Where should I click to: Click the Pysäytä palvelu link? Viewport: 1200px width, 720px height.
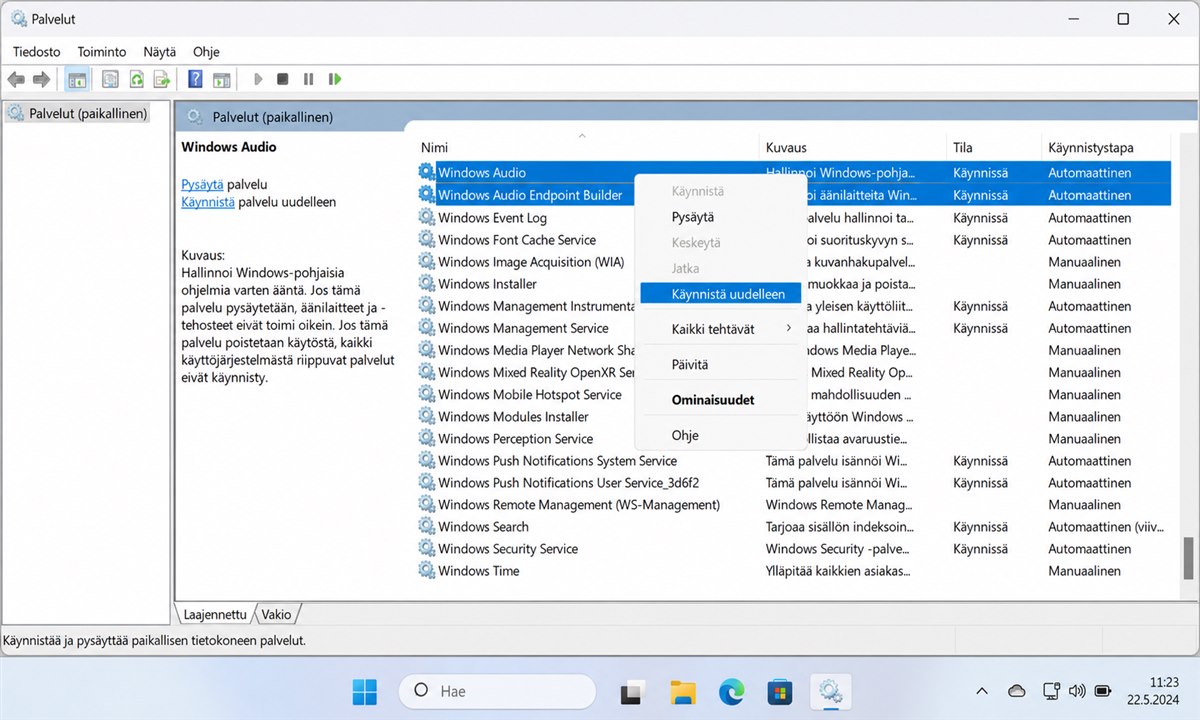[x=202, y=184]
